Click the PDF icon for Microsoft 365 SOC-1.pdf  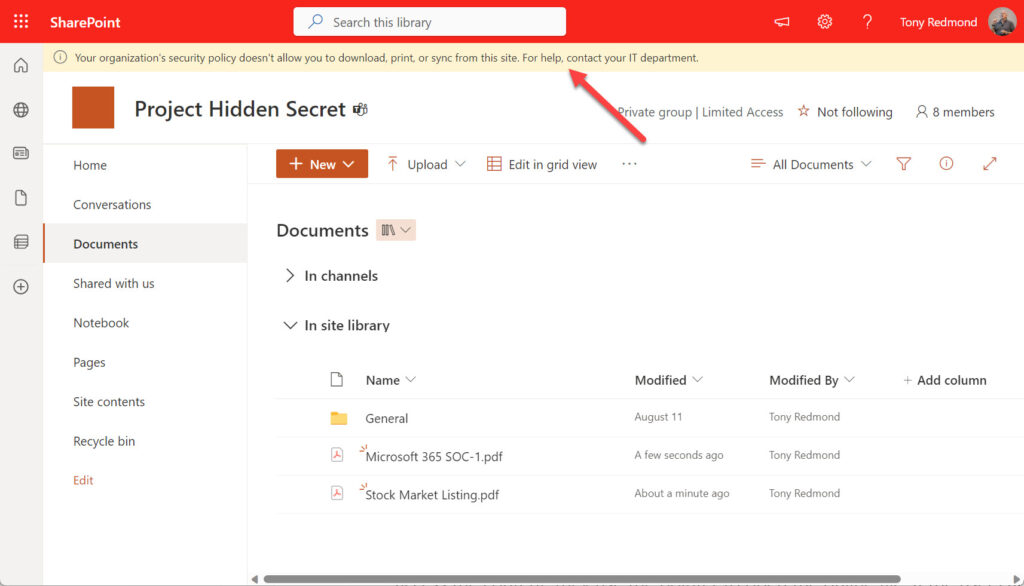[337, 455]
